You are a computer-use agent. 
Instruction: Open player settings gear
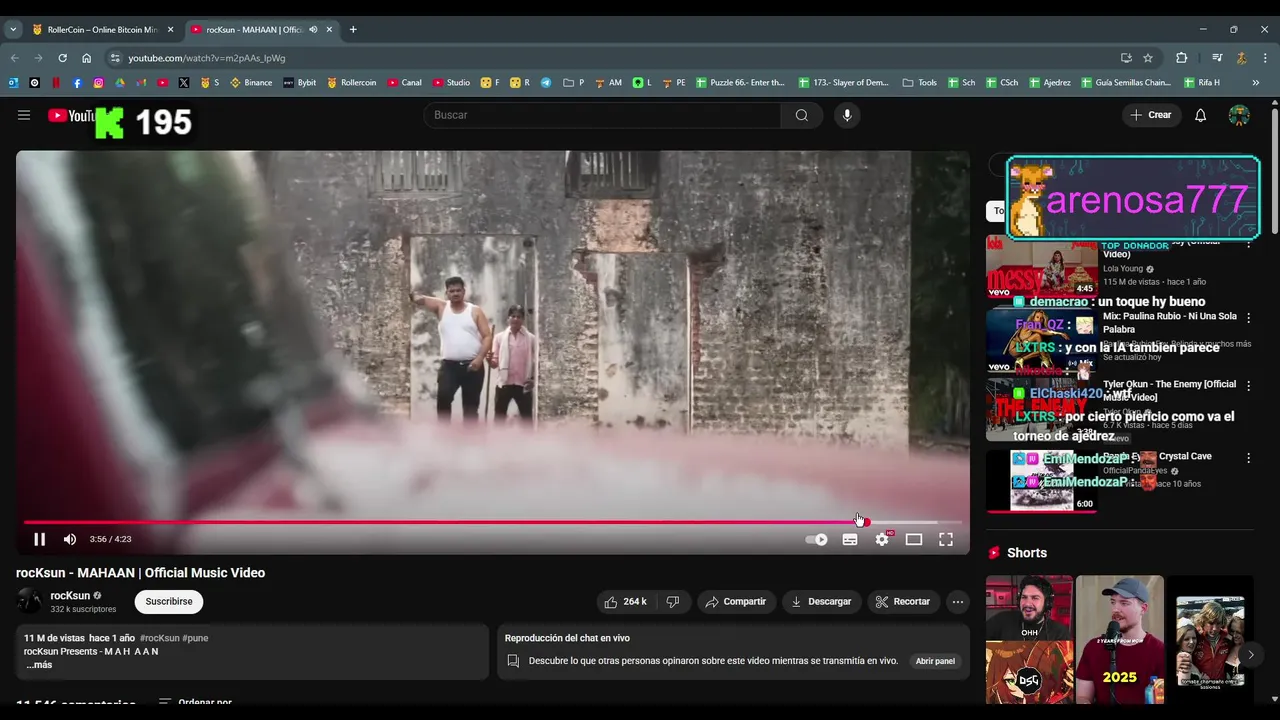tap(882, 539)
